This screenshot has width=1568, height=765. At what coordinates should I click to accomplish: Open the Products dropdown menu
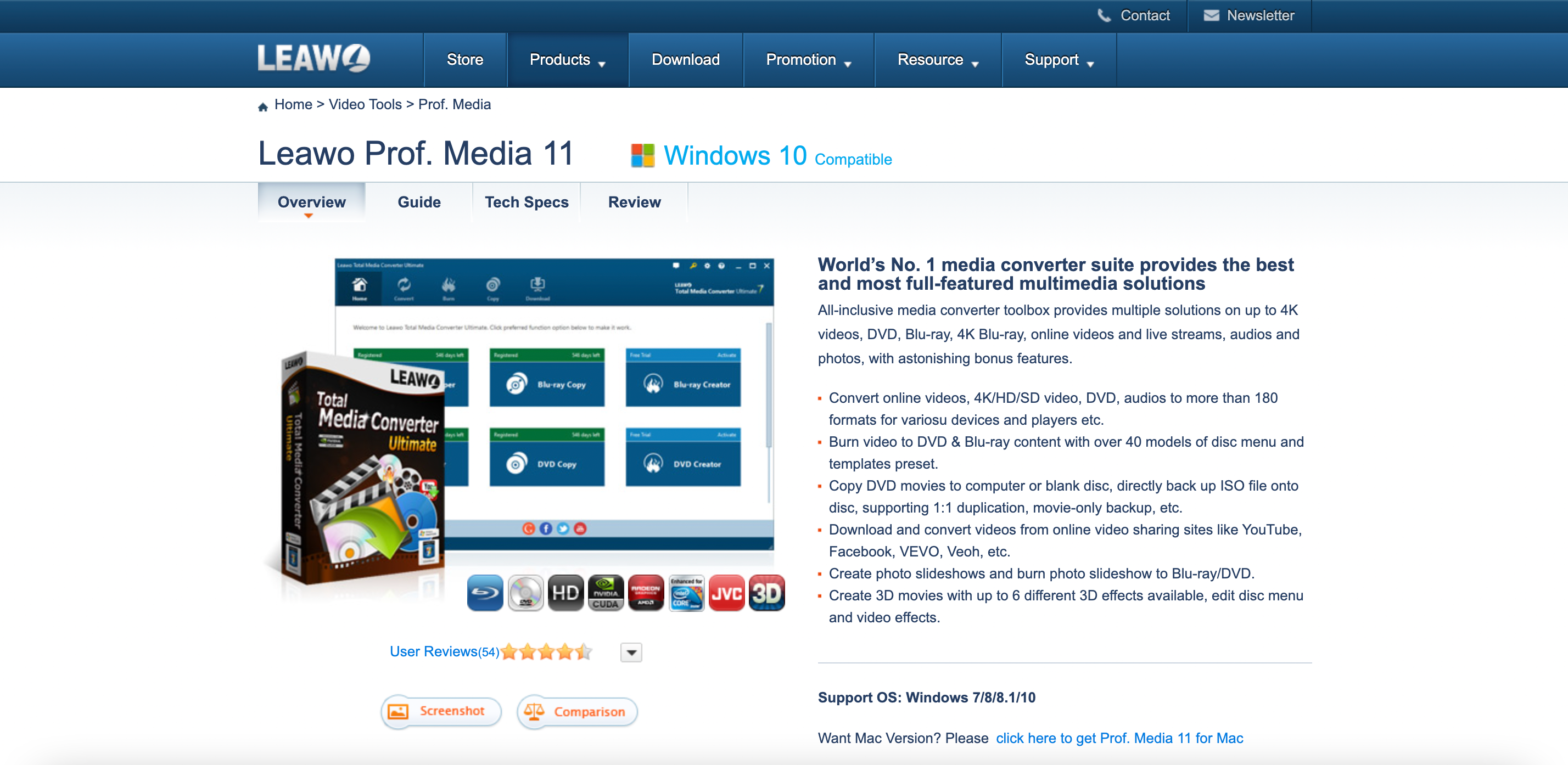point(567,60)
